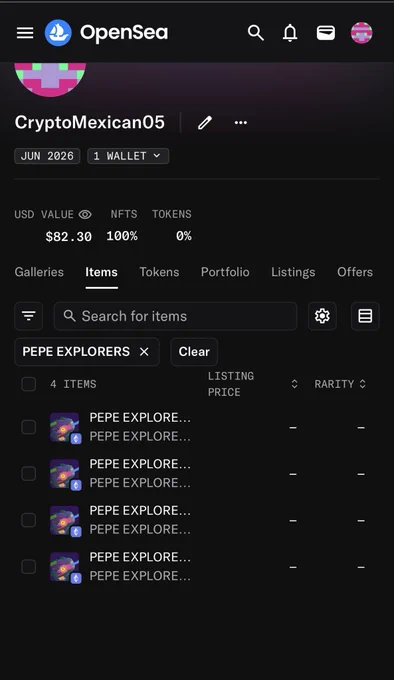Screen dimensions: 394x680
Task: Click the Clear filters button
Action: coord(194,352)
